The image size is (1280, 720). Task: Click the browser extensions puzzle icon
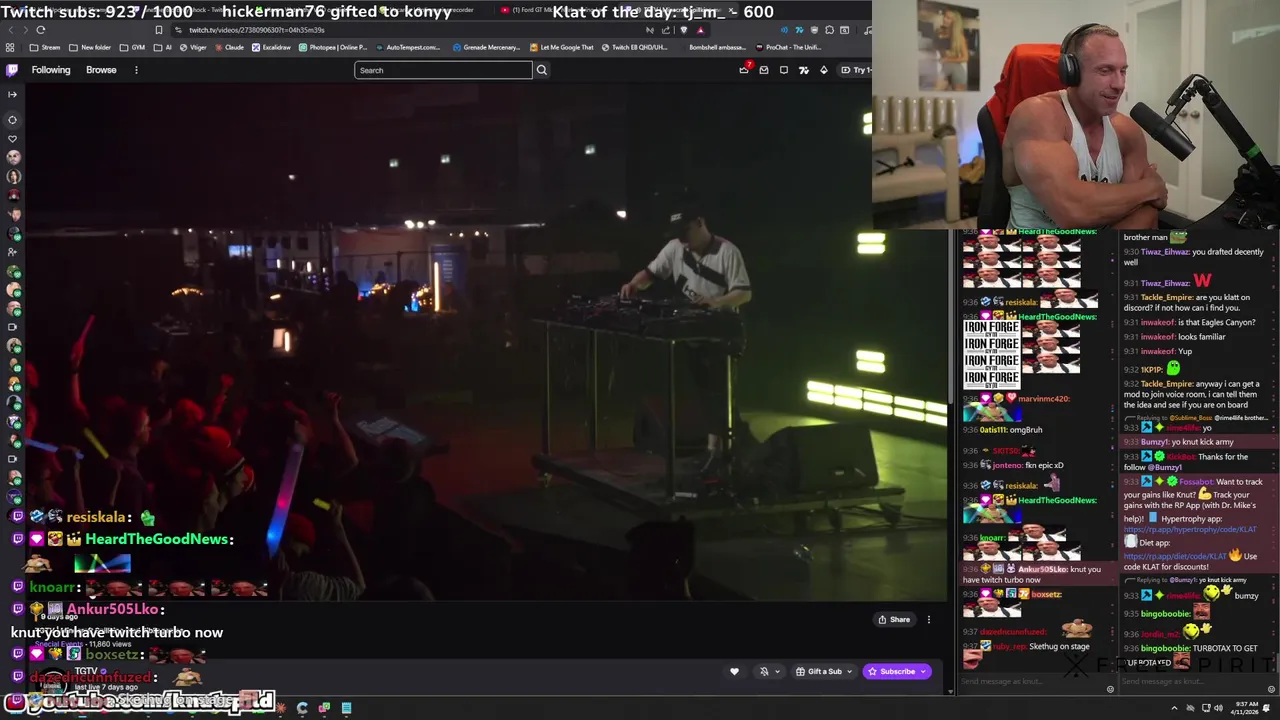click(x=829, y=30)
